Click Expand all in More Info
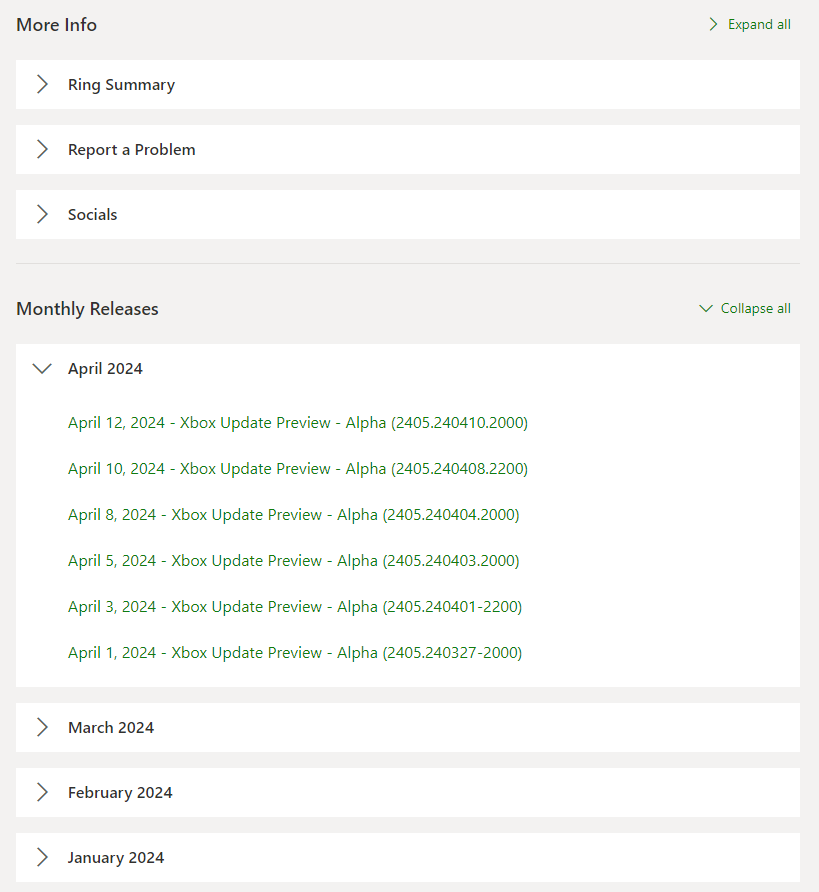 click(x=750, y=25)
